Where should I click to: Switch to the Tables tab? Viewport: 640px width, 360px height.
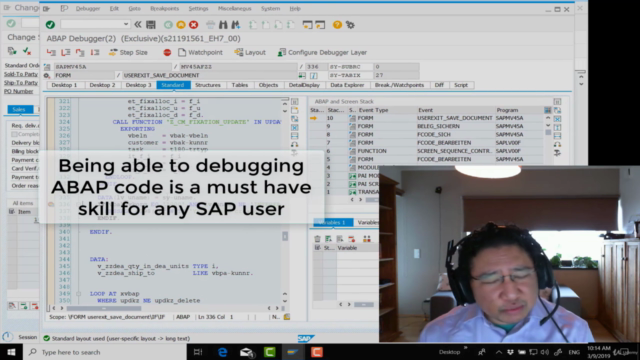(x=240, y=85)
